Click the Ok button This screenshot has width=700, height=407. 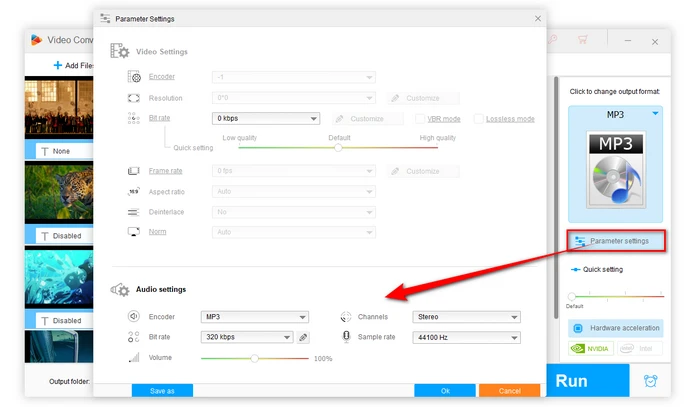click(445, 390)
